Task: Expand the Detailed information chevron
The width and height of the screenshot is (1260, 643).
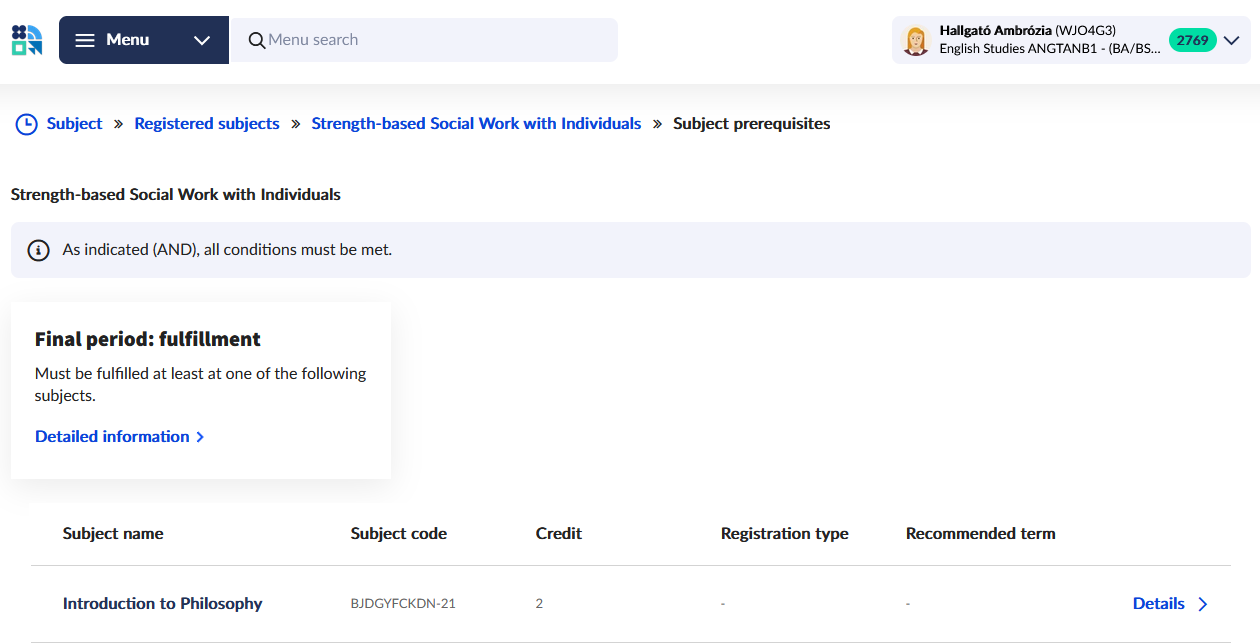Action: point(201,437)
